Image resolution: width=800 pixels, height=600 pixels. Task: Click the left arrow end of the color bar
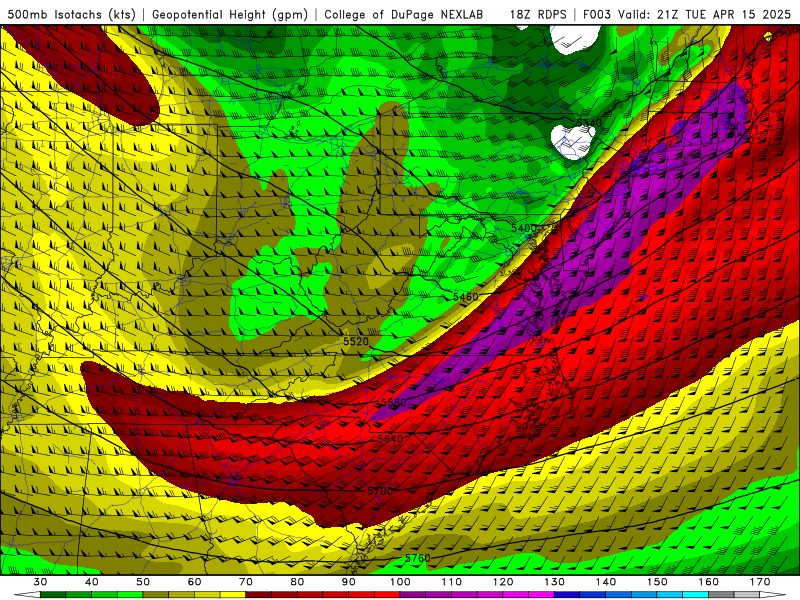(27, 595)
